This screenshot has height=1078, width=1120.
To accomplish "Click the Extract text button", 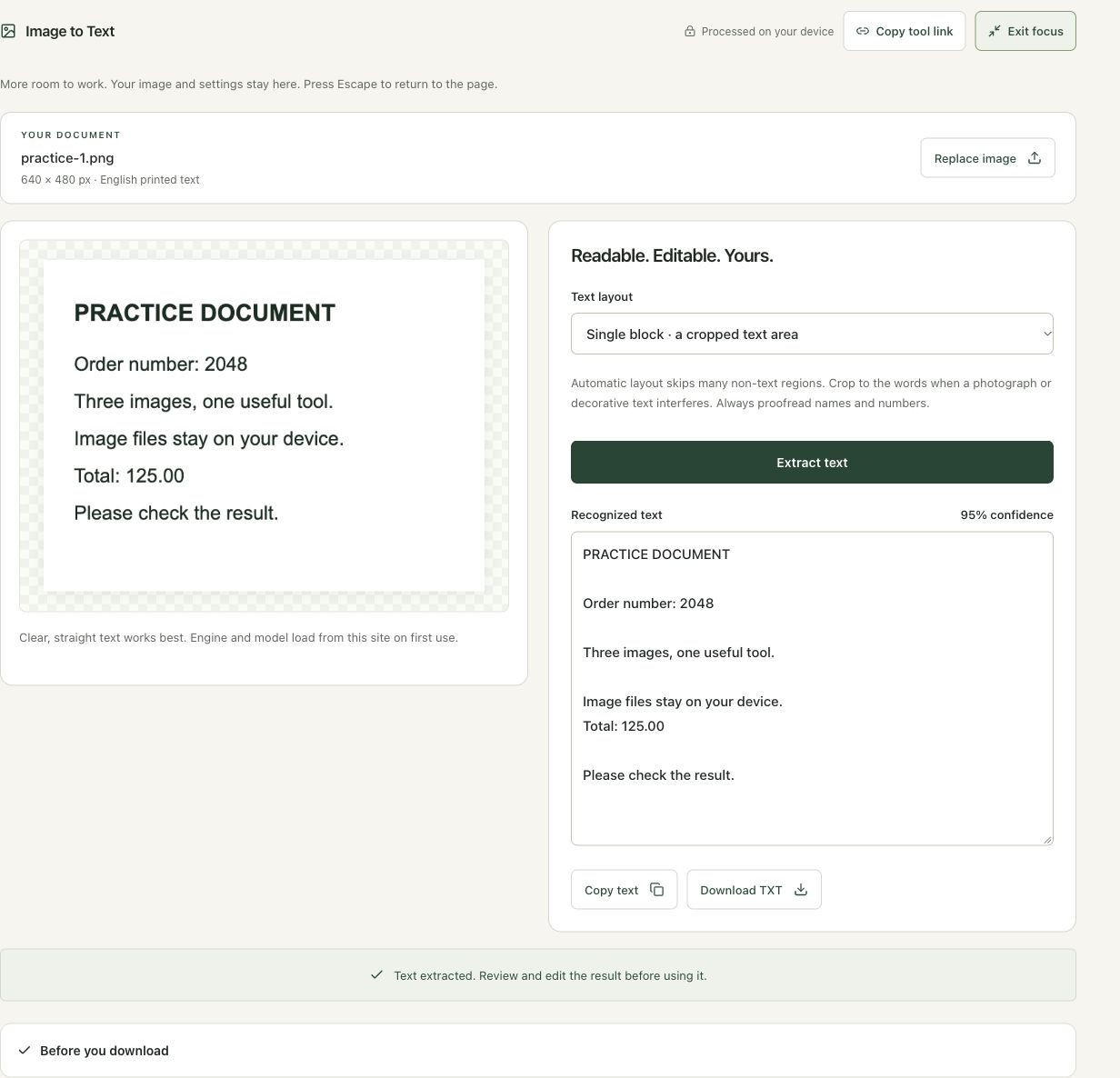I will (x=812, y=462).
